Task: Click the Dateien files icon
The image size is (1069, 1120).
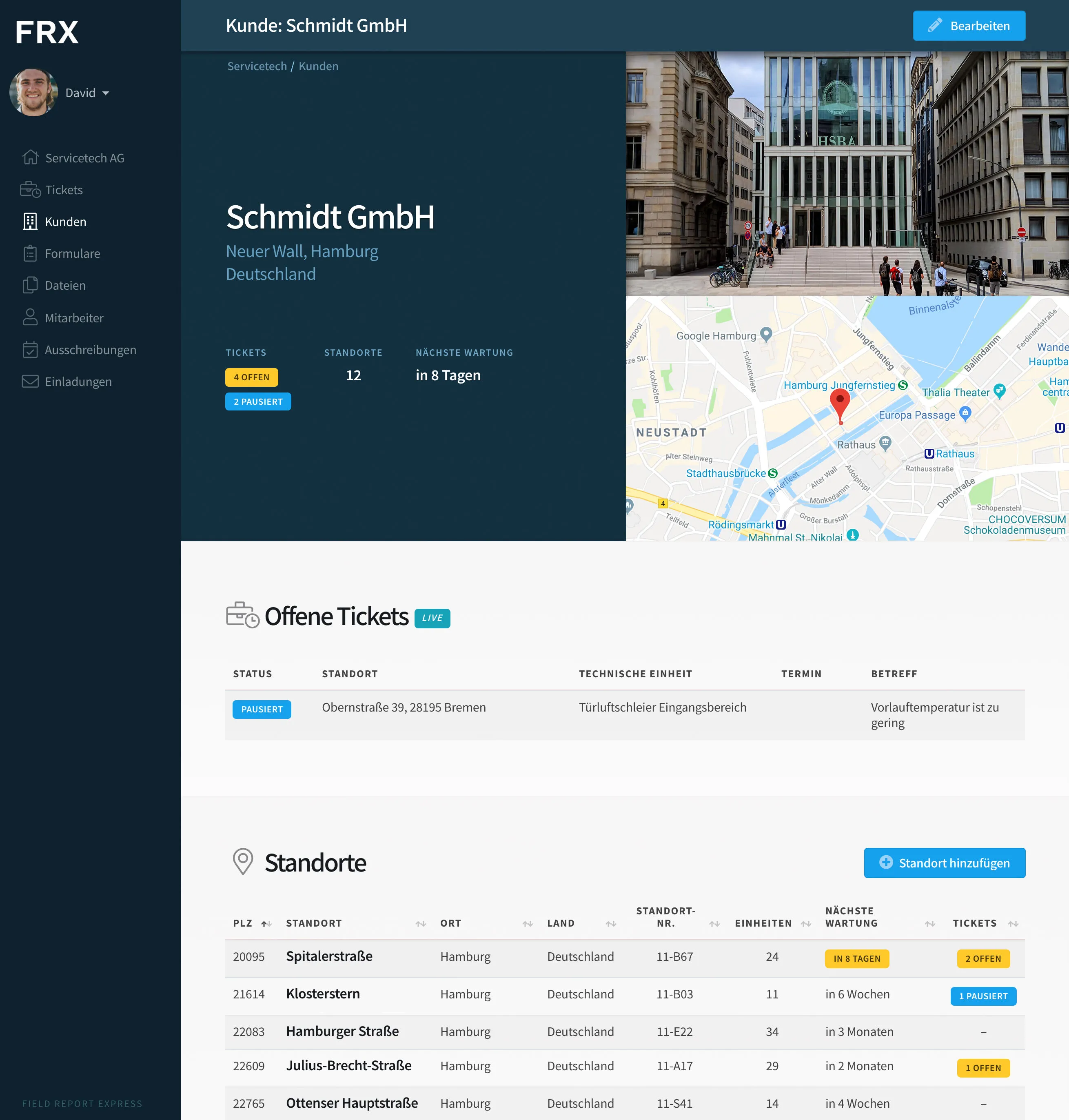Action: pos(30,286)
